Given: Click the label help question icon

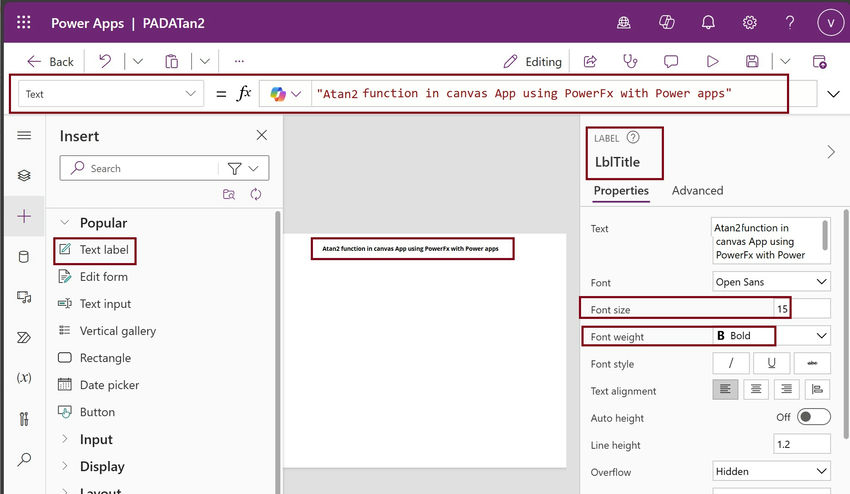Looking at the screenshot, I should [x=633, y=138].
